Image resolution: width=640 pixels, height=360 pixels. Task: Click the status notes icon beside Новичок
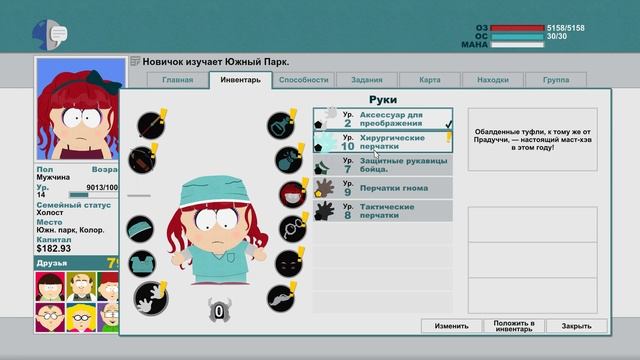tap(135, 61)
